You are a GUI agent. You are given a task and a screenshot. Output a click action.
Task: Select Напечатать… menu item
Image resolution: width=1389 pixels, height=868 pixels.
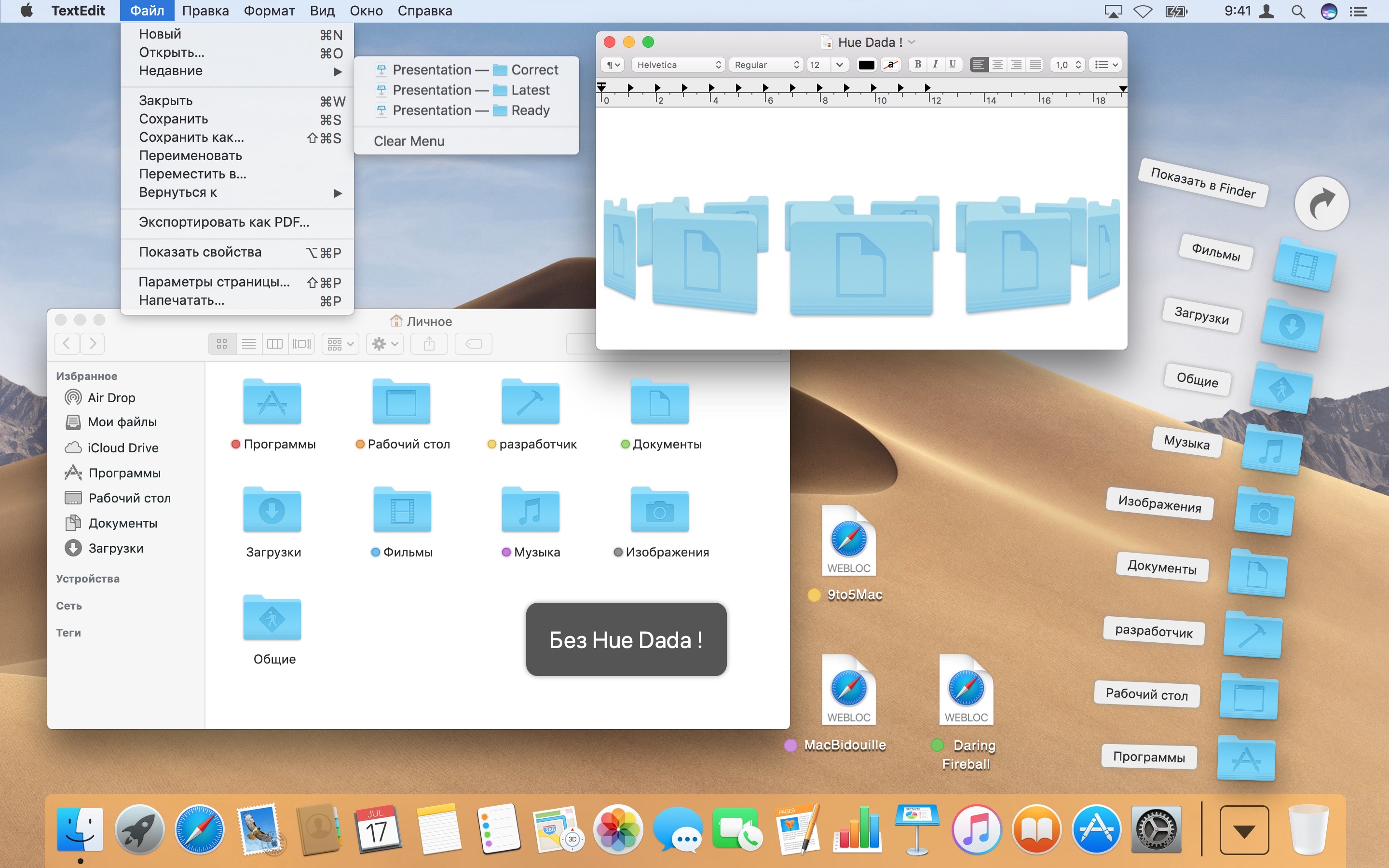[236, 300]
